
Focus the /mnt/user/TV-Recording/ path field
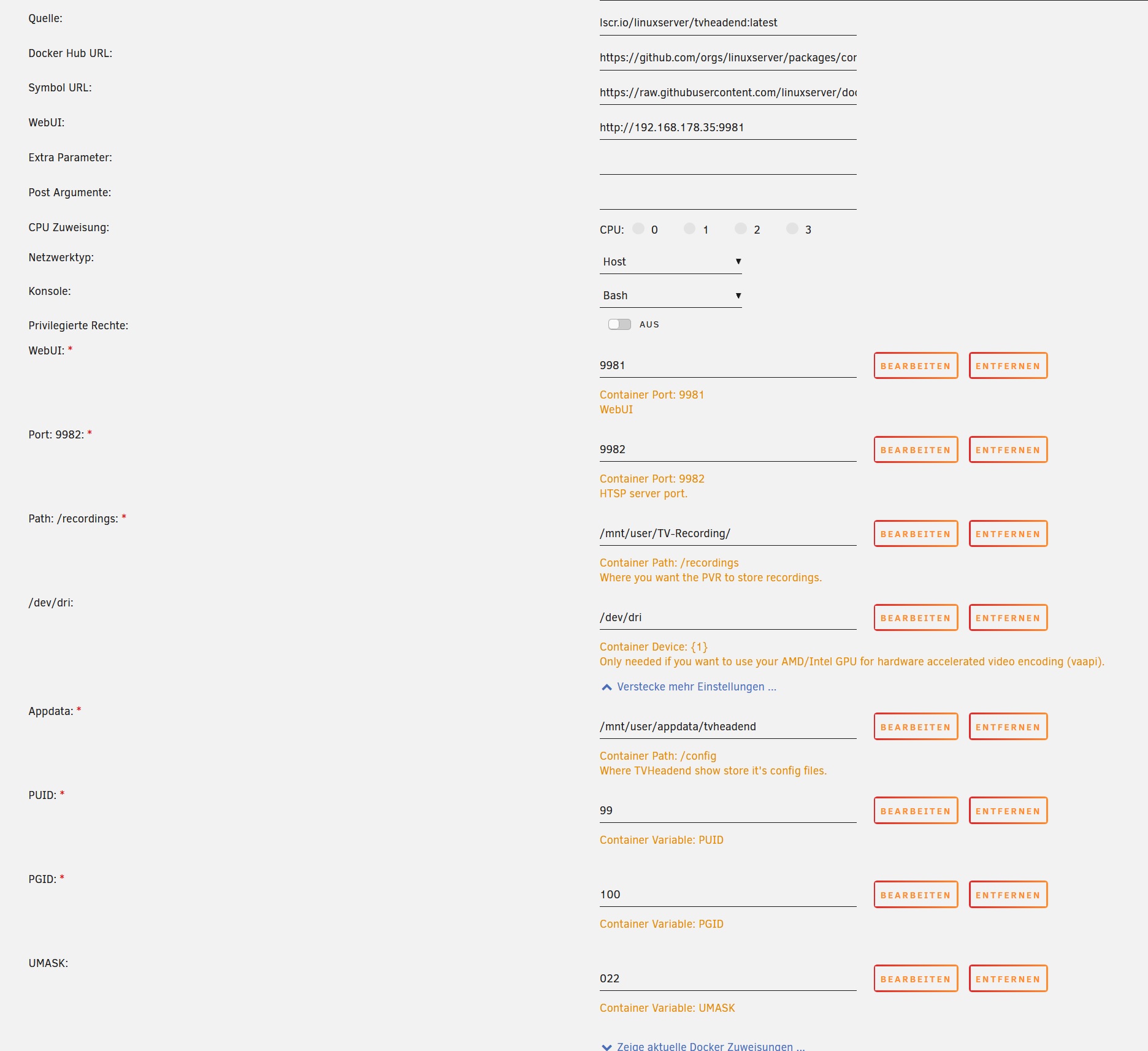728,533
